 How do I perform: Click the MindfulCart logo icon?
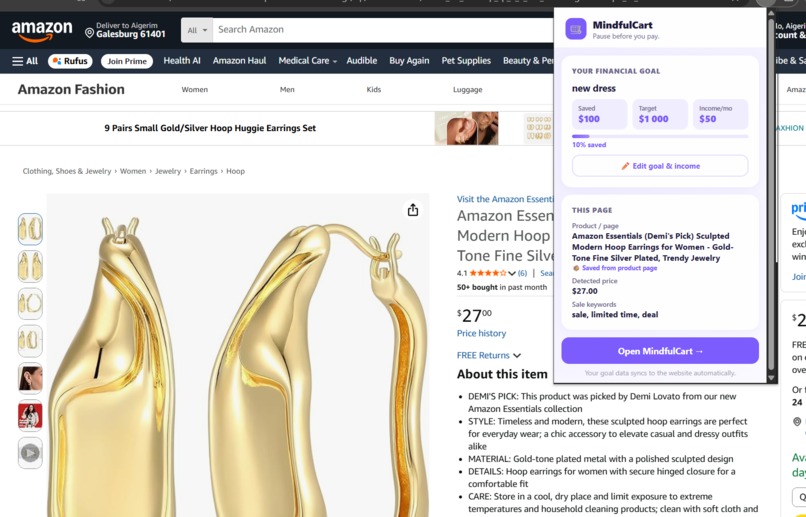point(576,29)
